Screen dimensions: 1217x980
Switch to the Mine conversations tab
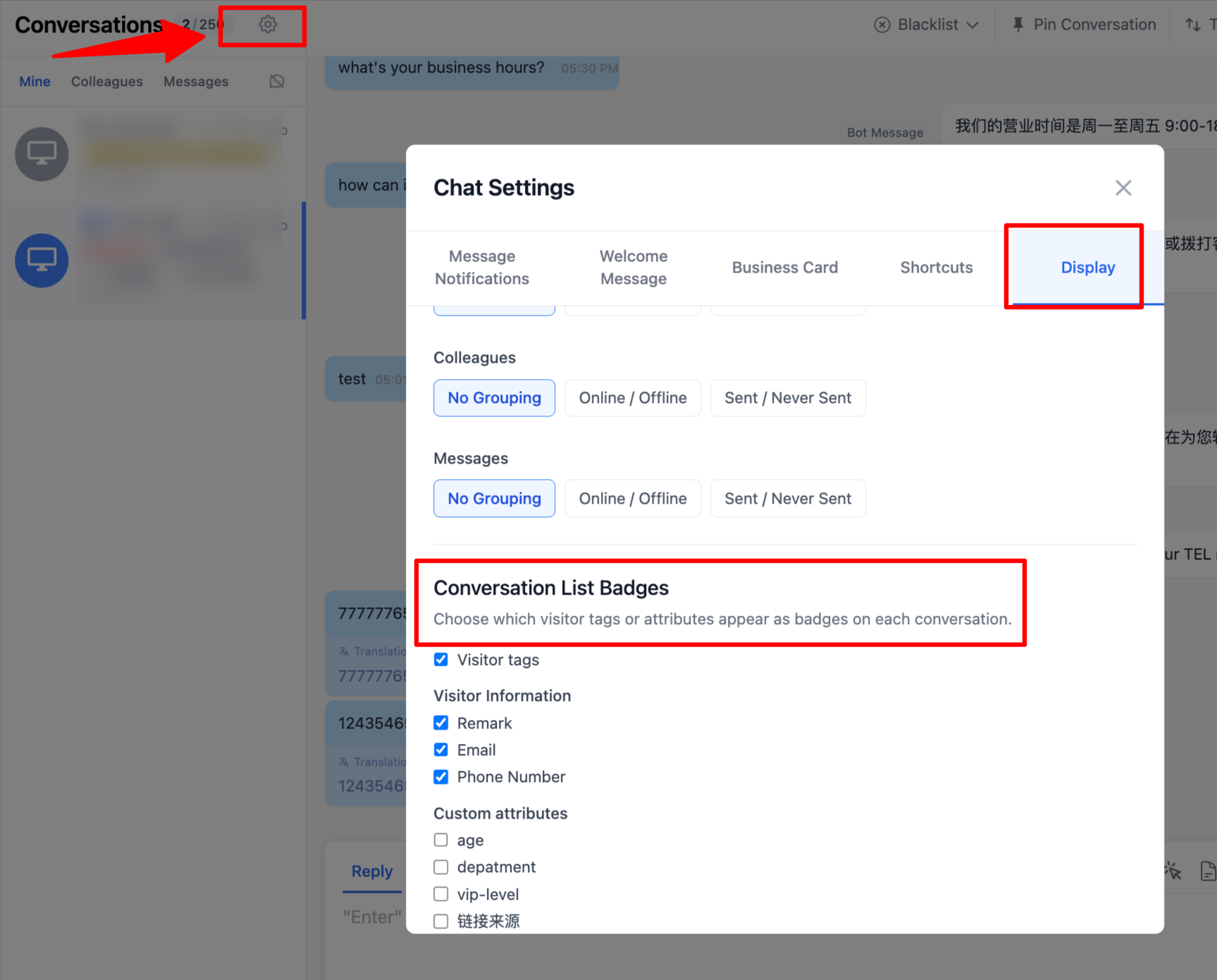click(x=35, y=82)
